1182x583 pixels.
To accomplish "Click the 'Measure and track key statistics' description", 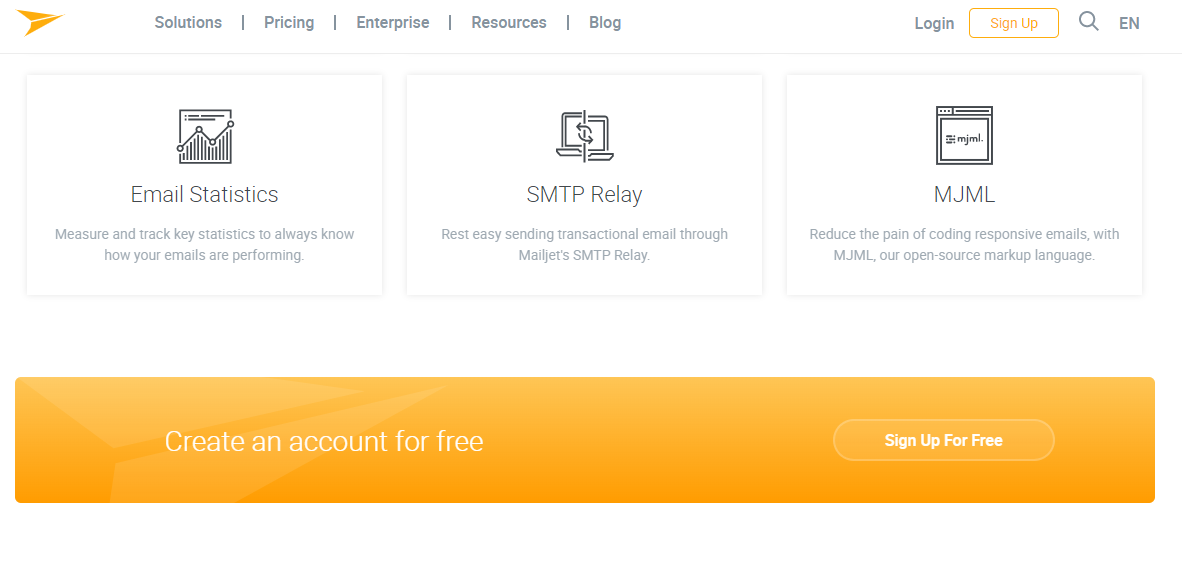I will point(204,244).
